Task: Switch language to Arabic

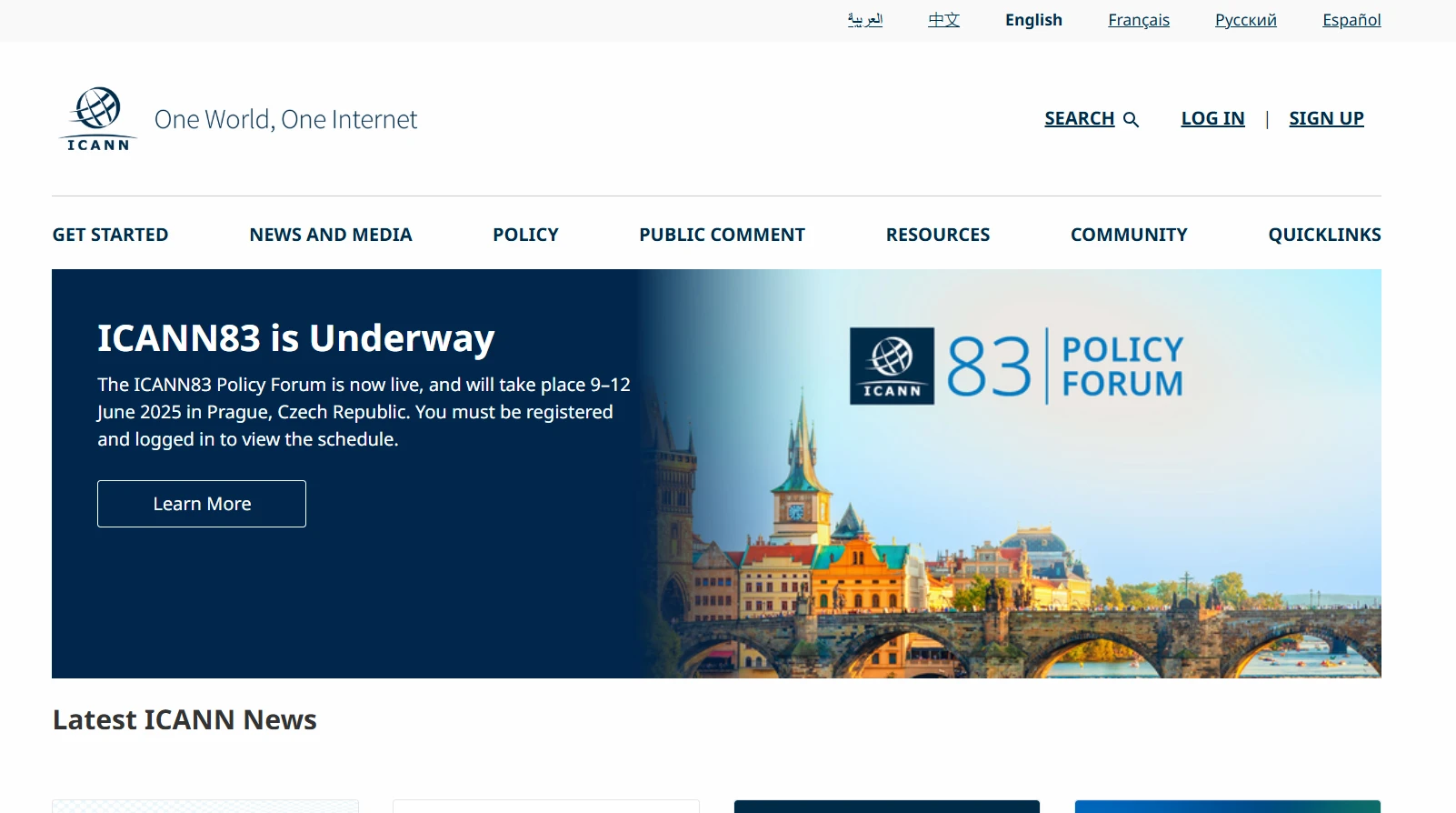Action: coord(865,20)
